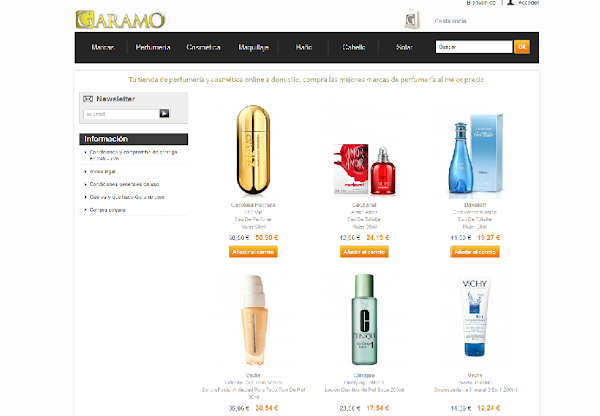Add Cacharel Amor Amor to cart
The width and height of the screenshot is (600, 416).
point(364,252)
